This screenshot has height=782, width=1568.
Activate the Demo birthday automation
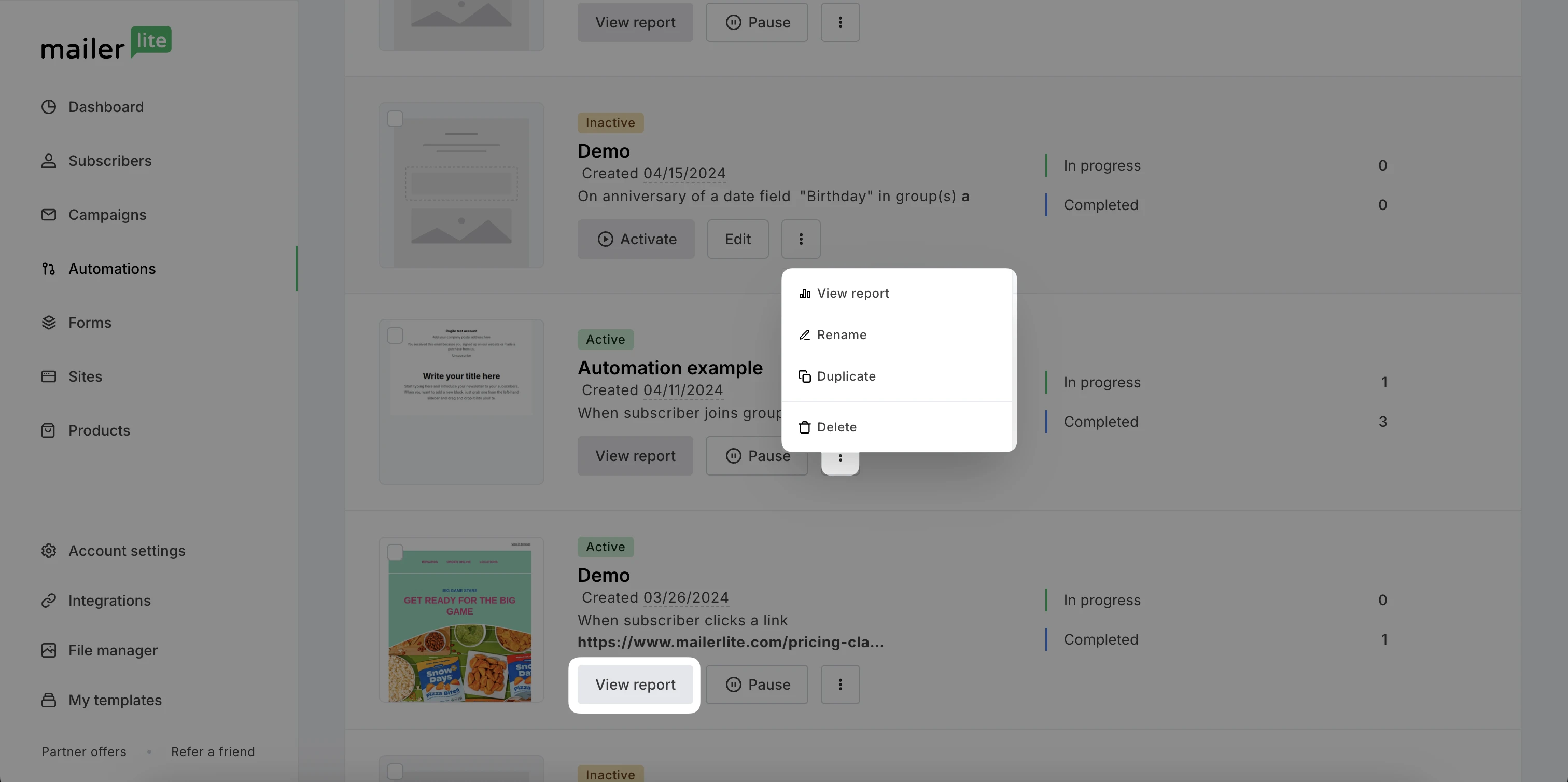[x=636, y=239]
